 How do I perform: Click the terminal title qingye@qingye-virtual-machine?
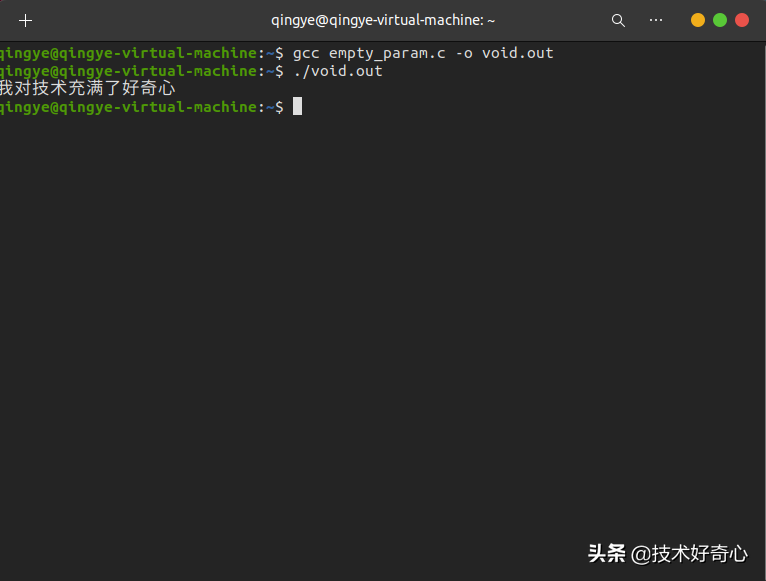pyautogui.click(x=383, y=20)
